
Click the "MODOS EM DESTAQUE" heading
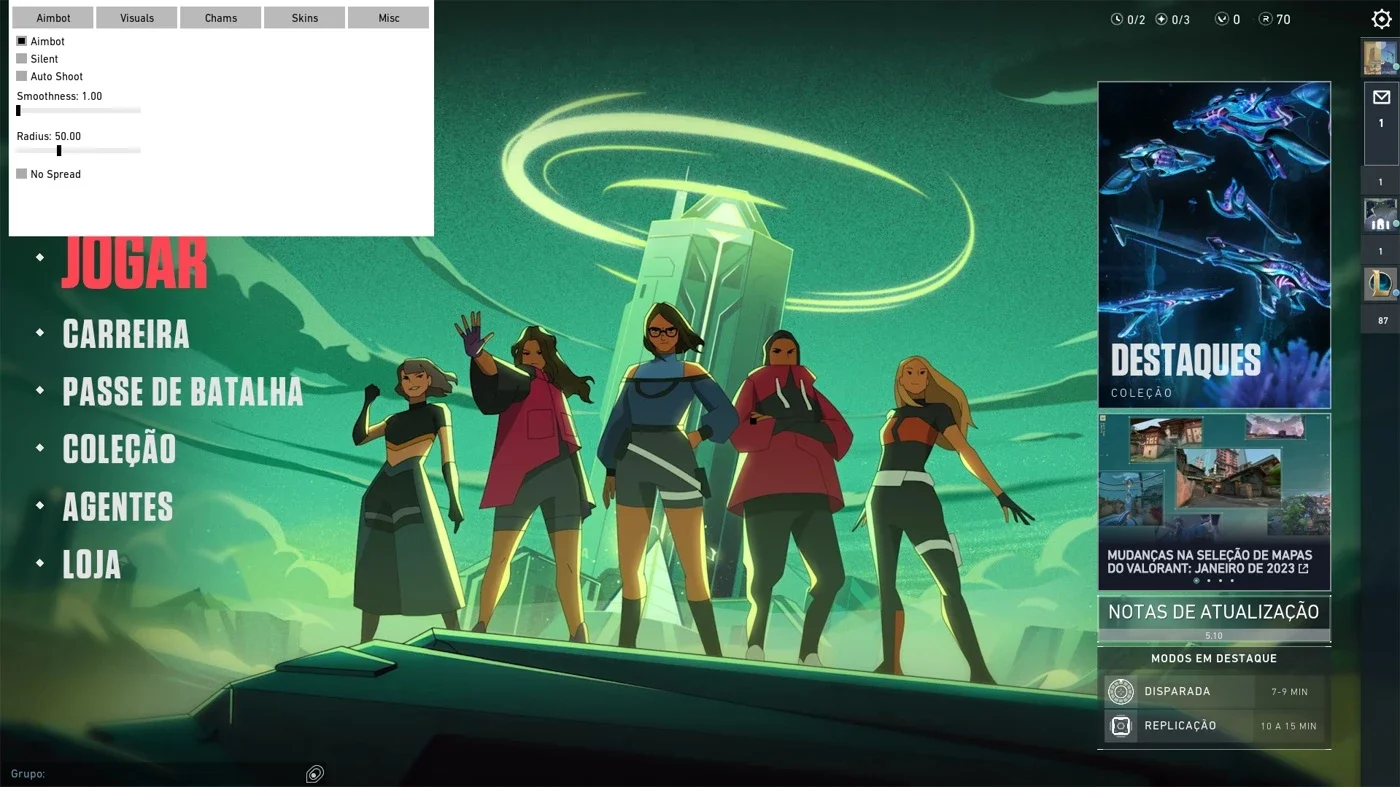(x=1214, y=659)
